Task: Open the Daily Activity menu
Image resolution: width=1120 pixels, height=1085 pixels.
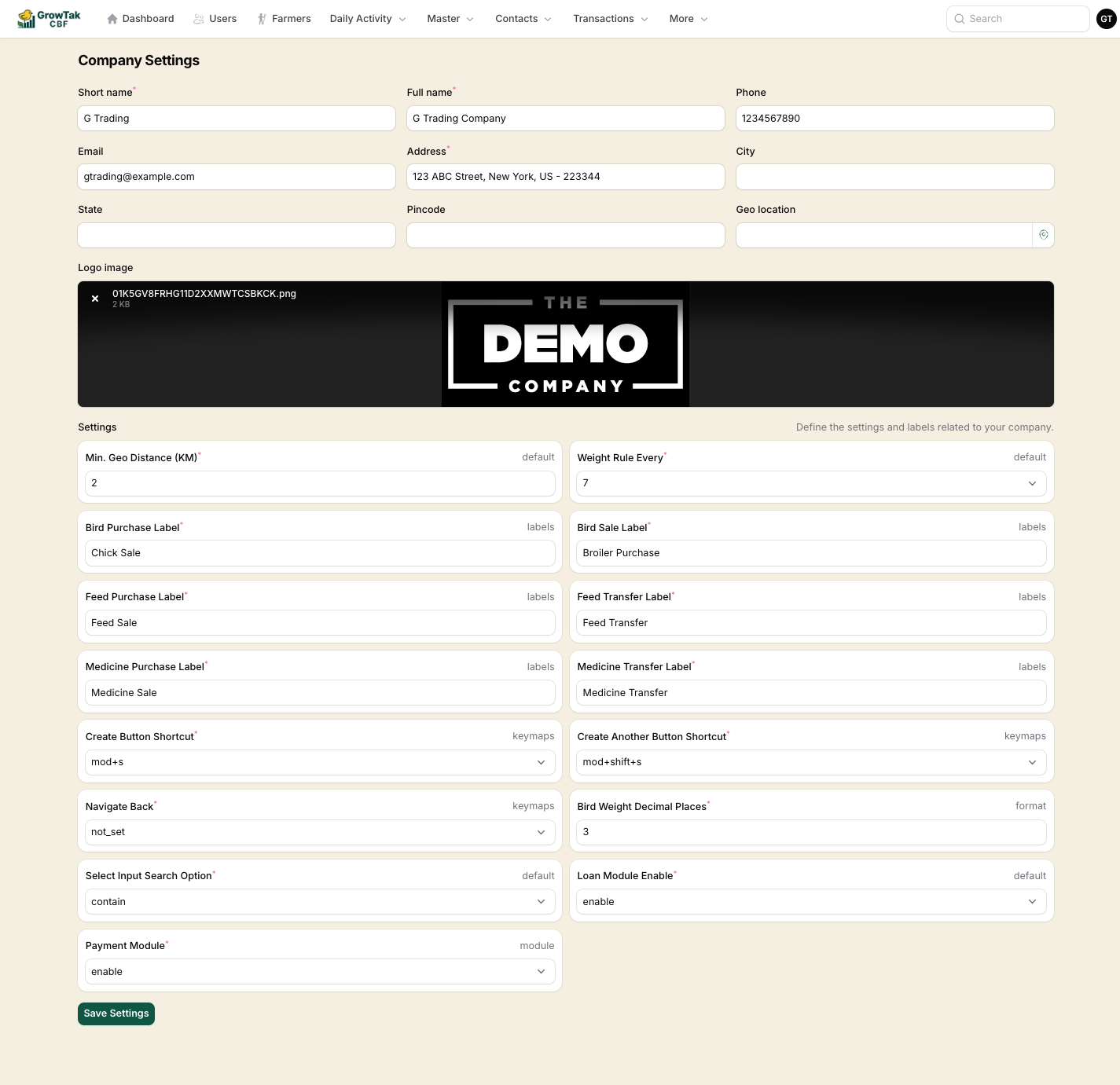Action: [x=368, y=19]
